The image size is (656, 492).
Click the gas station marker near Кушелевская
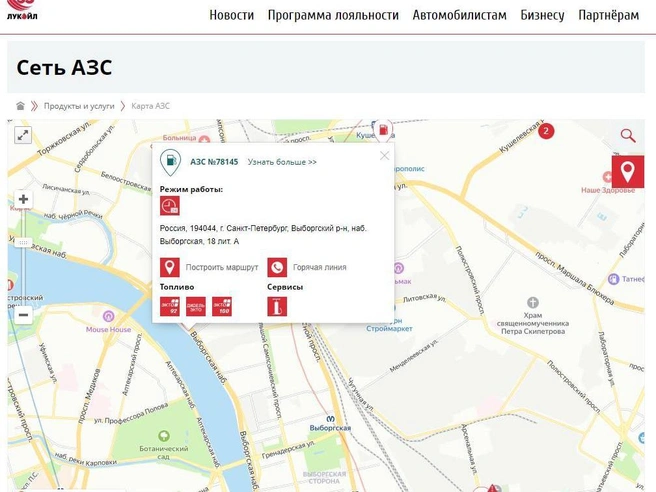point(383,130)
